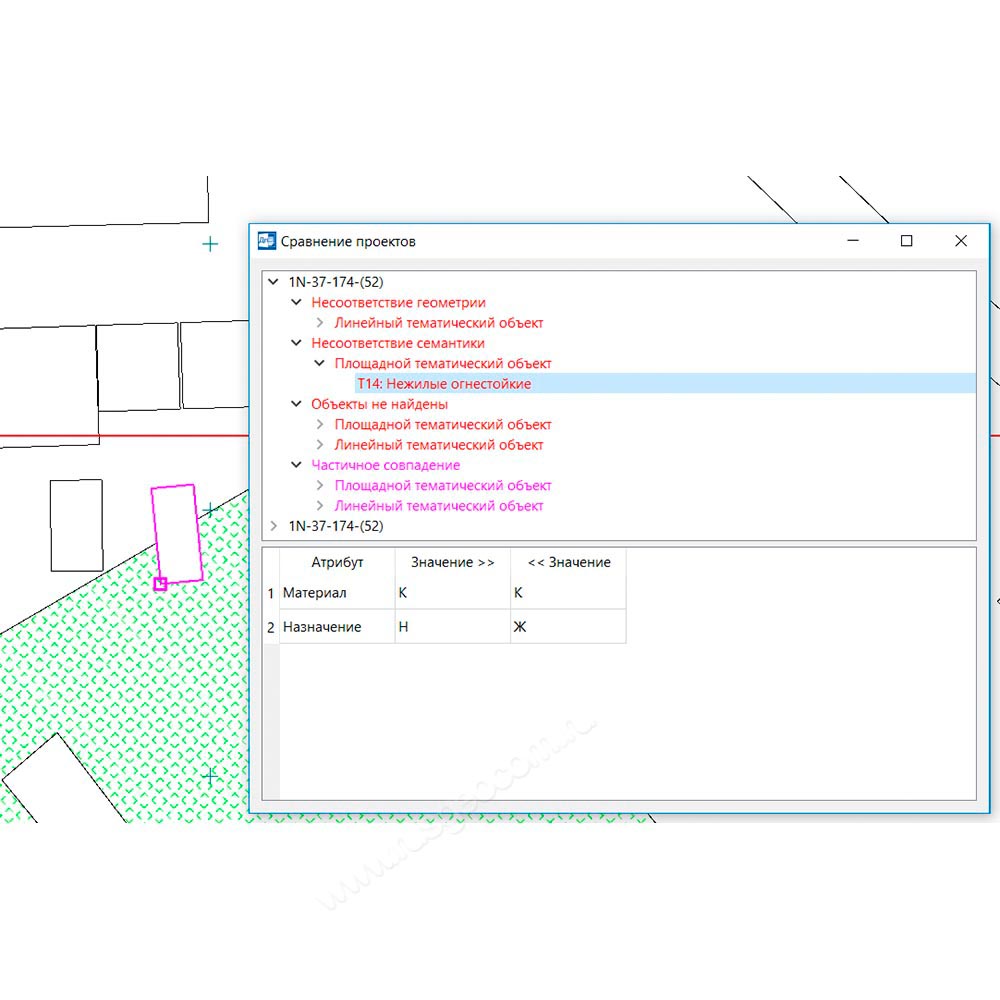The height and width of the screenshot is (1000, 1000).
Task: Click the row 2 number header
Action: [x=270, y=627]
